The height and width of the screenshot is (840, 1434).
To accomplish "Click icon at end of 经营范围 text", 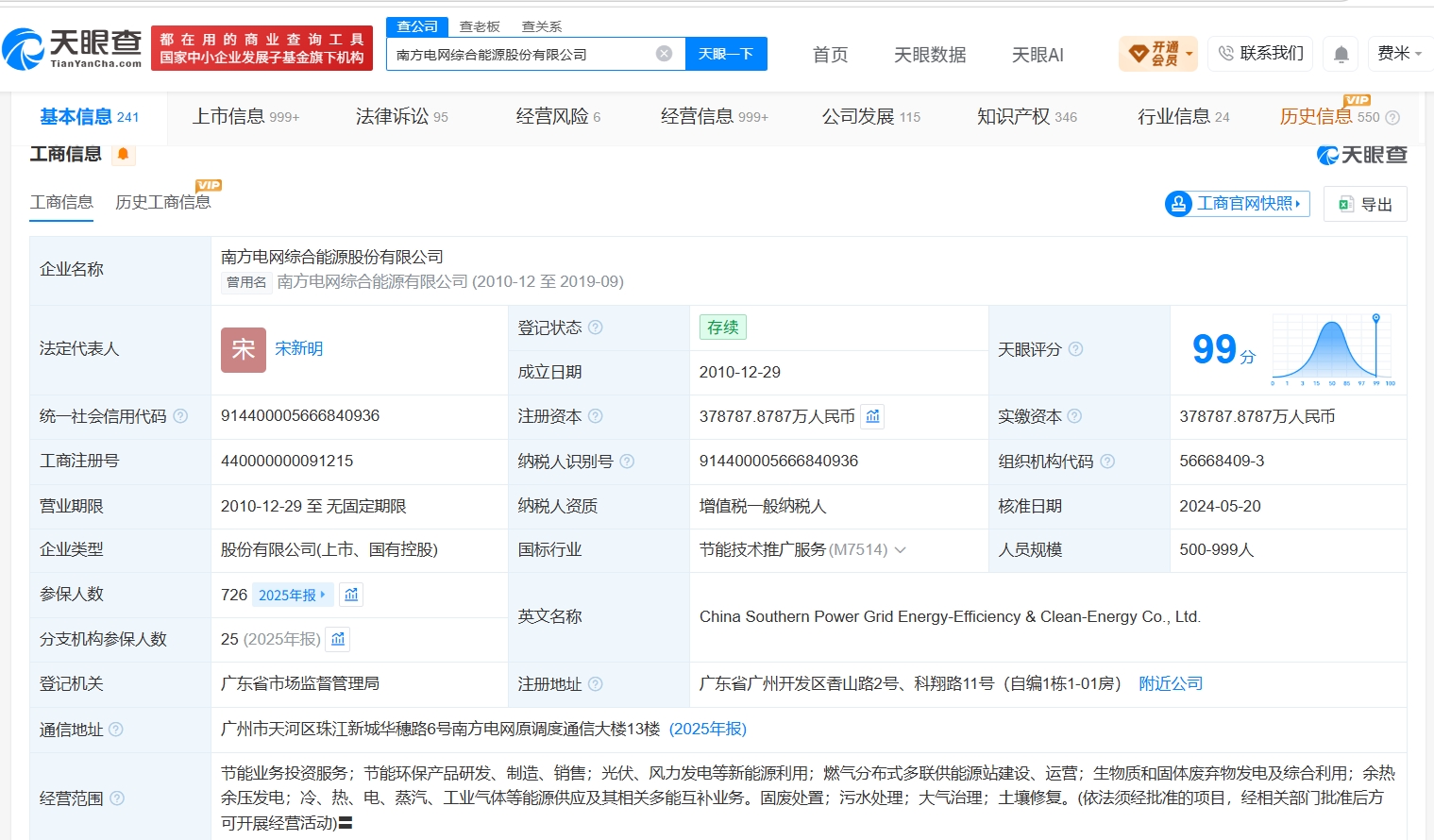I will 346,823.
